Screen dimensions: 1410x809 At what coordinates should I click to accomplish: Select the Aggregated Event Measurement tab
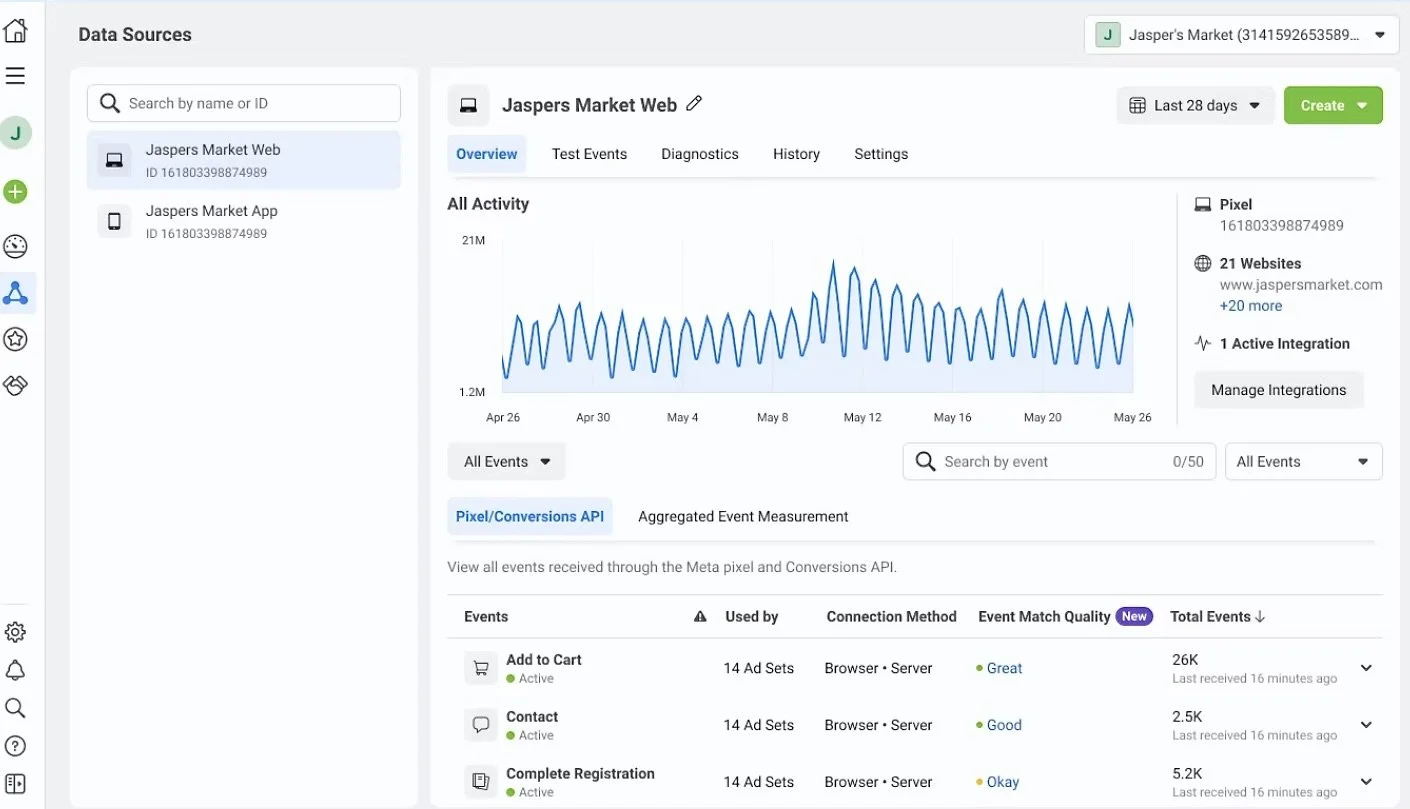pyautogui.click(x=743, y=517)
